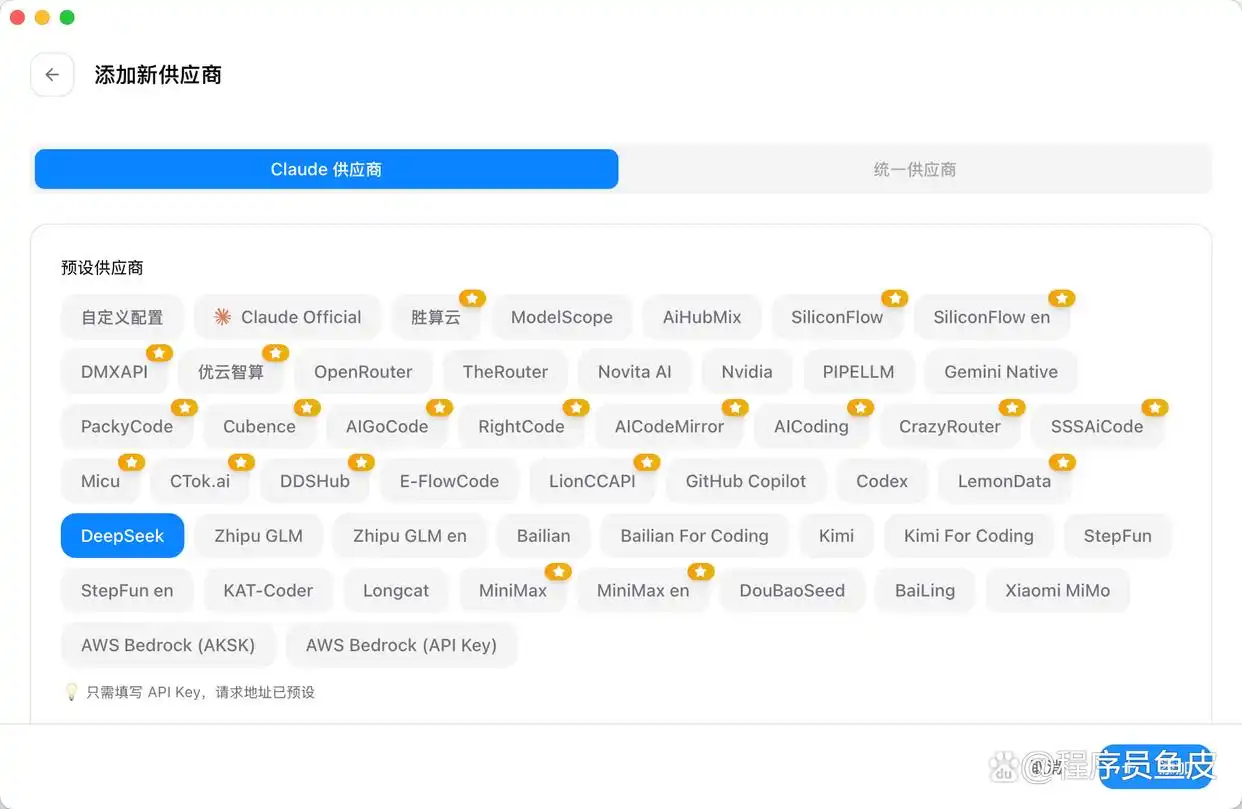
Task: Select the Zhipu GLM provider
Action: (258, 536)
